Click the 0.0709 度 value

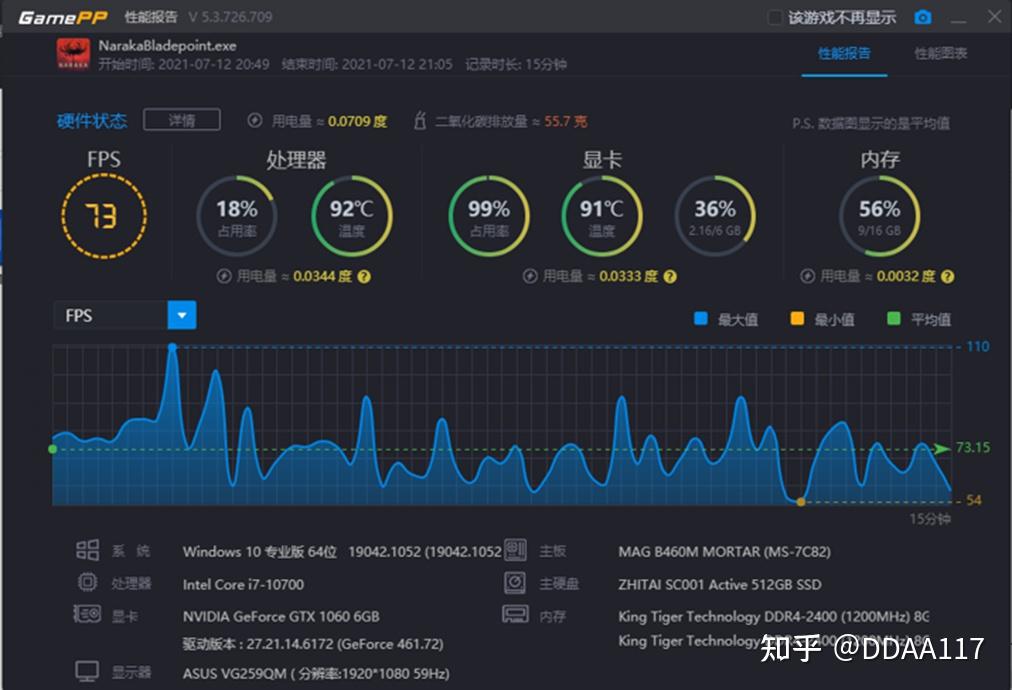[x=357, y=121]
